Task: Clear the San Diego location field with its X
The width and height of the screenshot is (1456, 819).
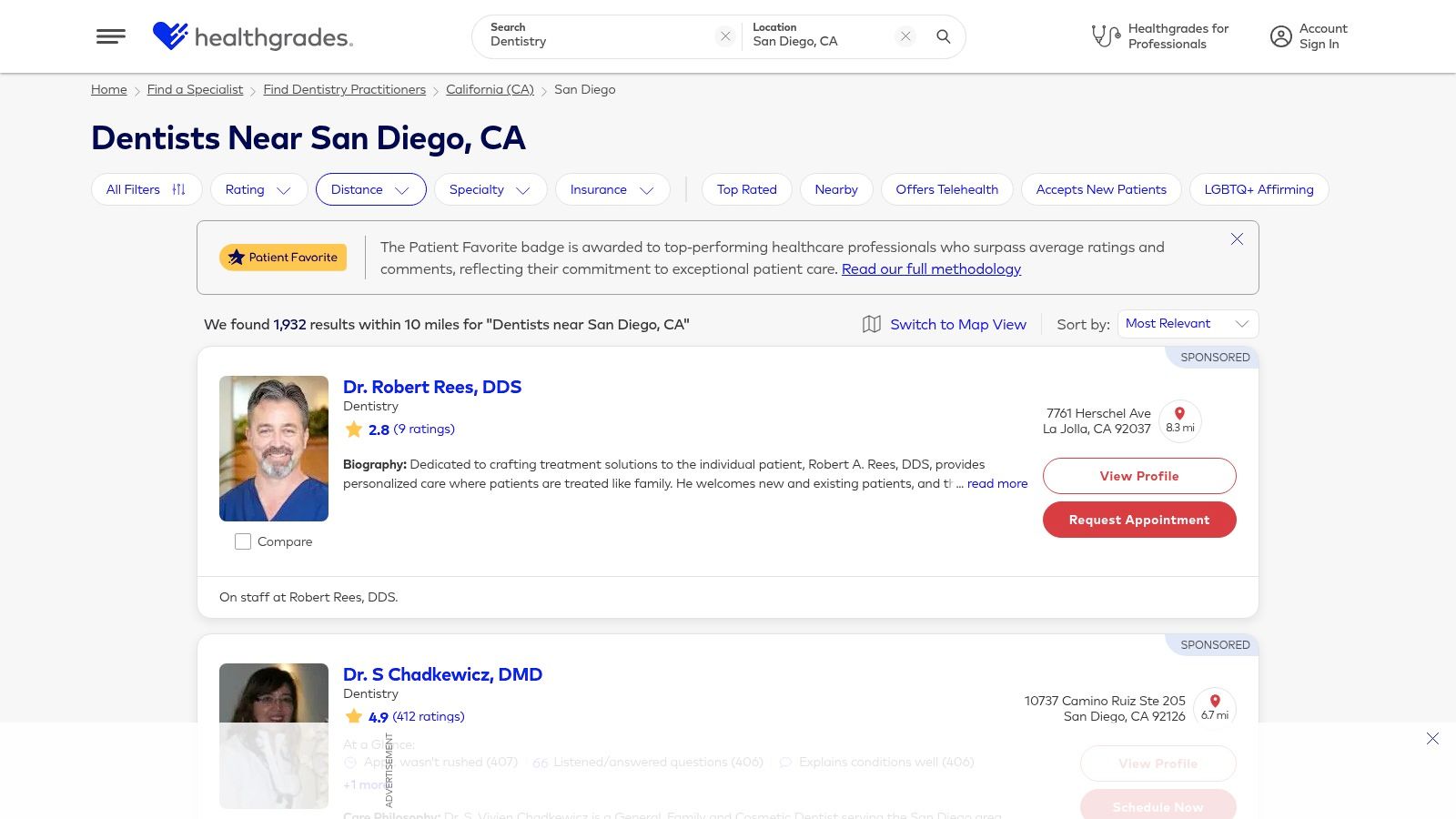Action: (905, 36)
